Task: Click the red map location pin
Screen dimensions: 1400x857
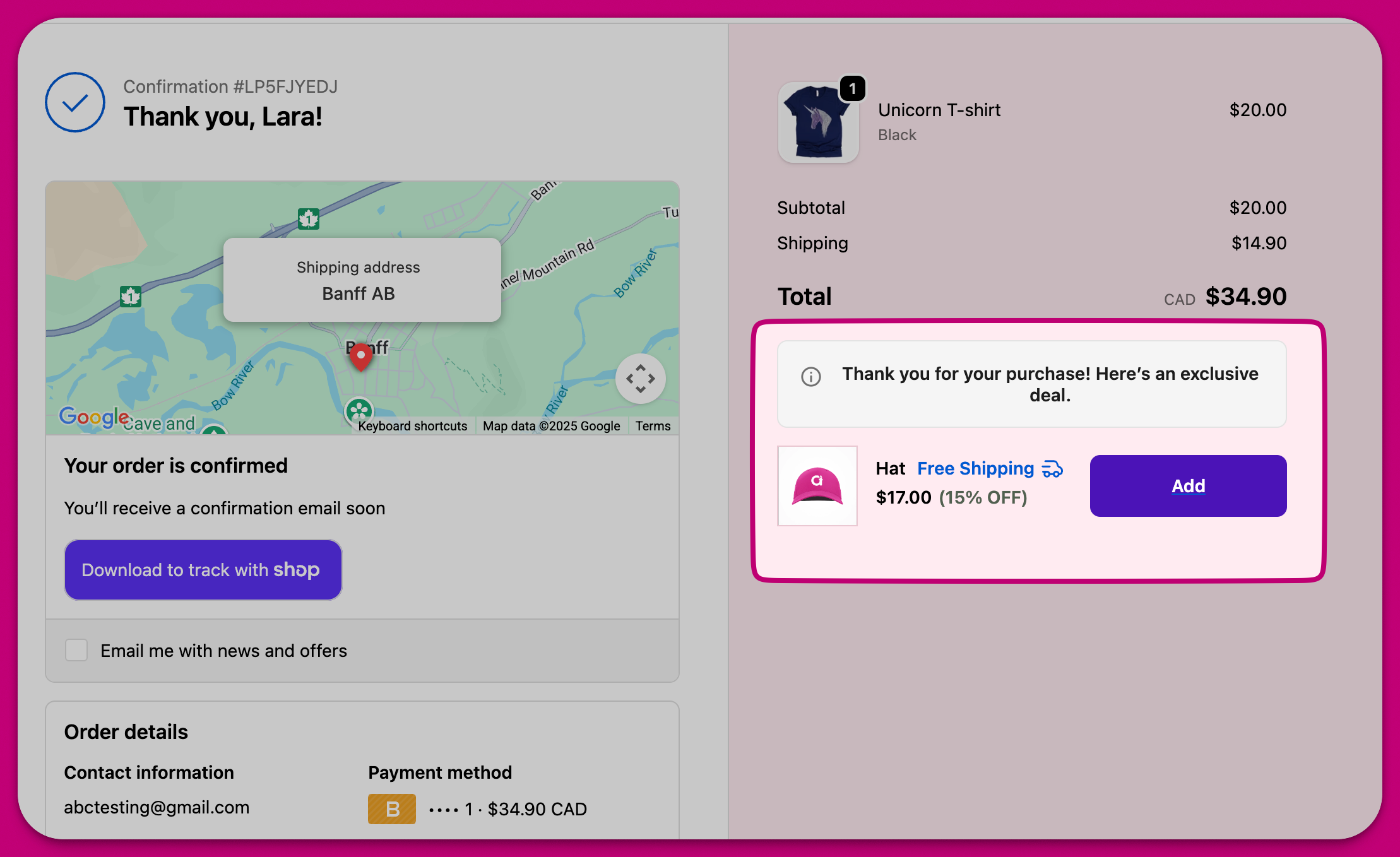Action: tap(360, 356)
